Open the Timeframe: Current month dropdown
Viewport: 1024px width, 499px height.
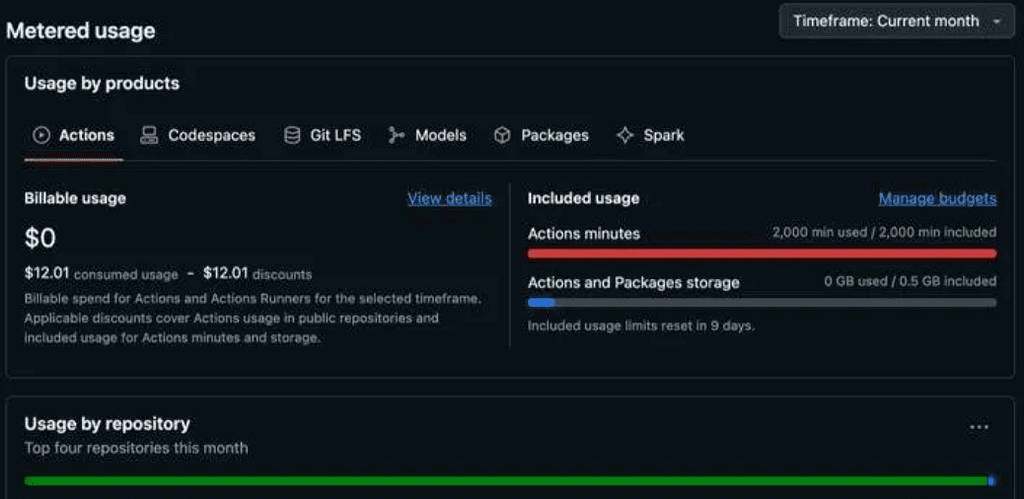coord(897,21)
